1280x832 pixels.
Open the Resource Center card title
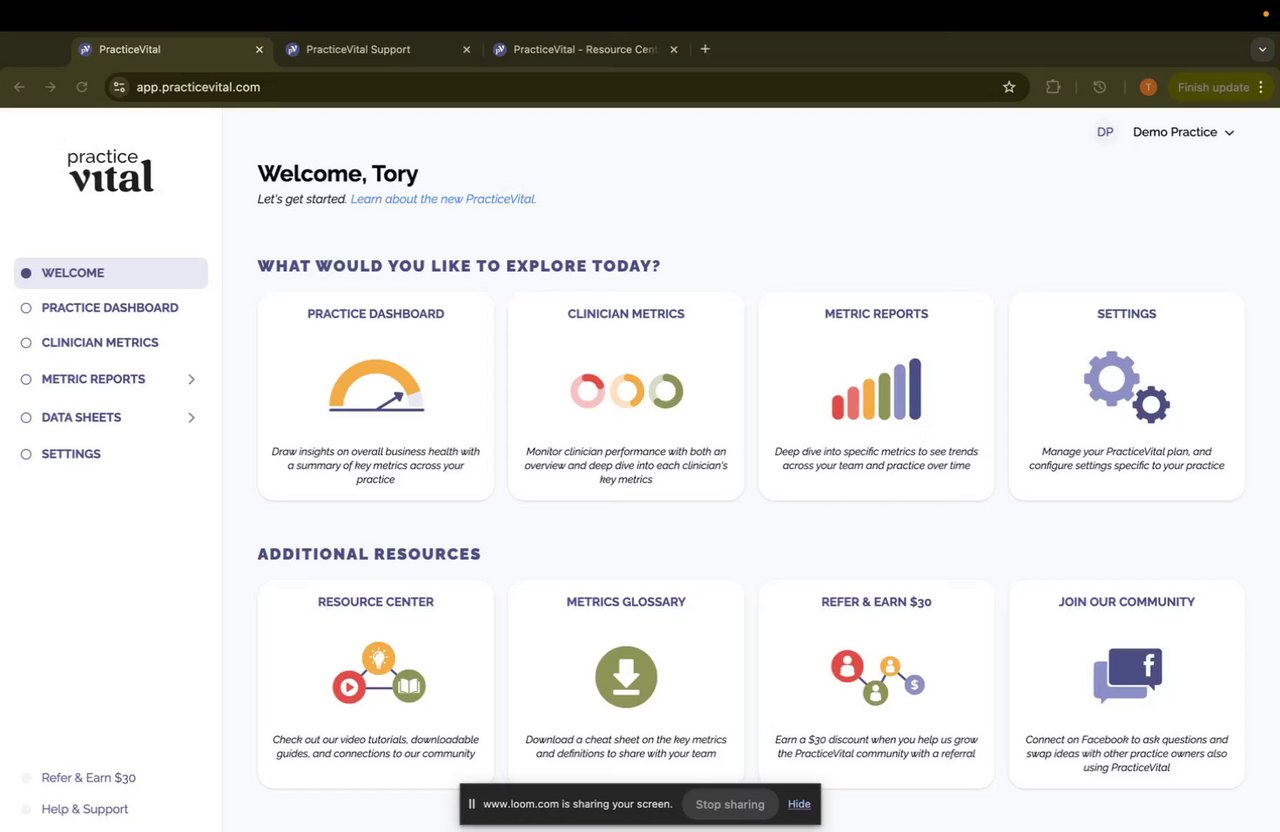pos(376,602)
